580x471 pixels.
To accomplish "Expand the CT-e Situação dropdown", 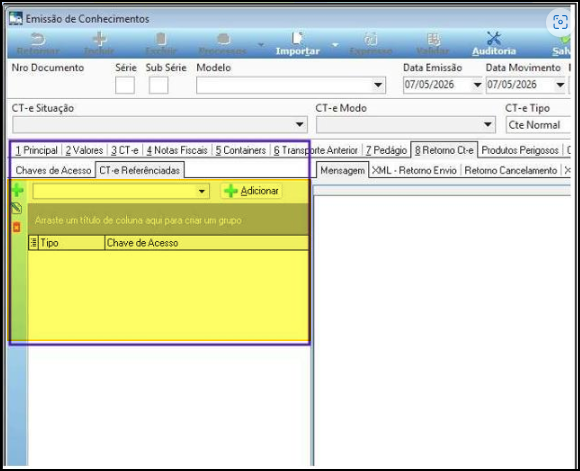I will (300, 125).
